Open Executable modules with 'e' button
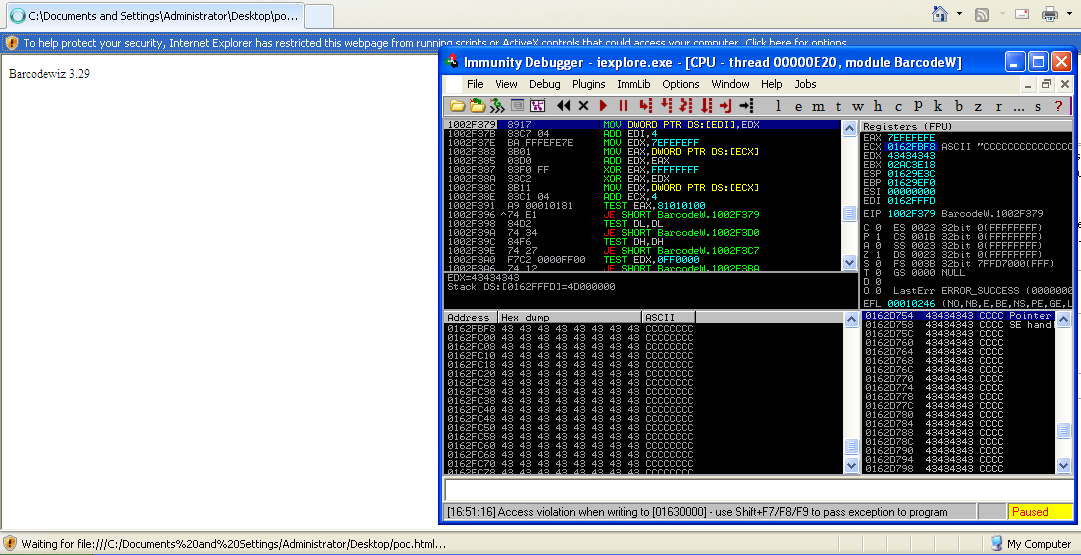1081x555 pixels. tap(798, 106)
